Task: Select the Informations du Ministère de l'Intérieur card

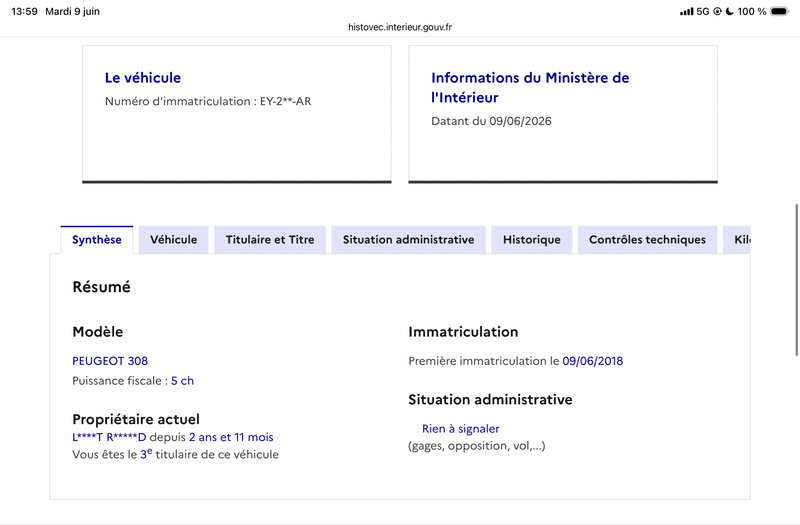Action: 563,114
